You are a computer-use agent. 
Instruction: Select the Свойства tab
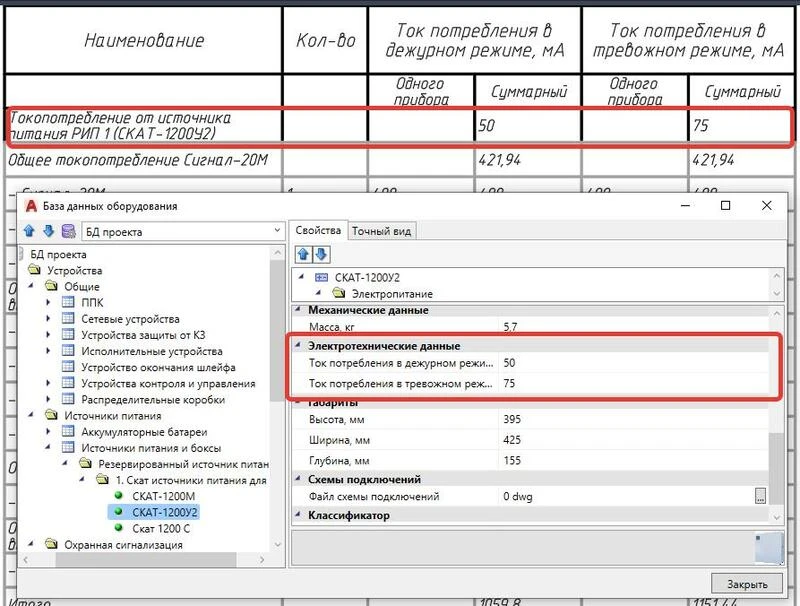tap(318, 228)
